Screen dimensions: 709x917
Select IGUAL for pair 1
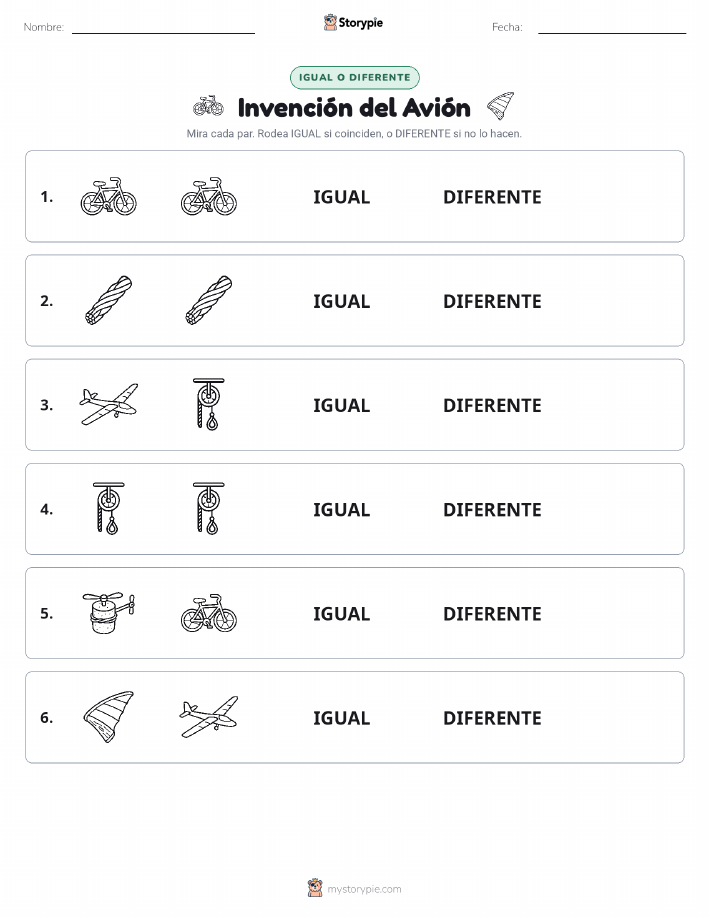coord(342,197)
